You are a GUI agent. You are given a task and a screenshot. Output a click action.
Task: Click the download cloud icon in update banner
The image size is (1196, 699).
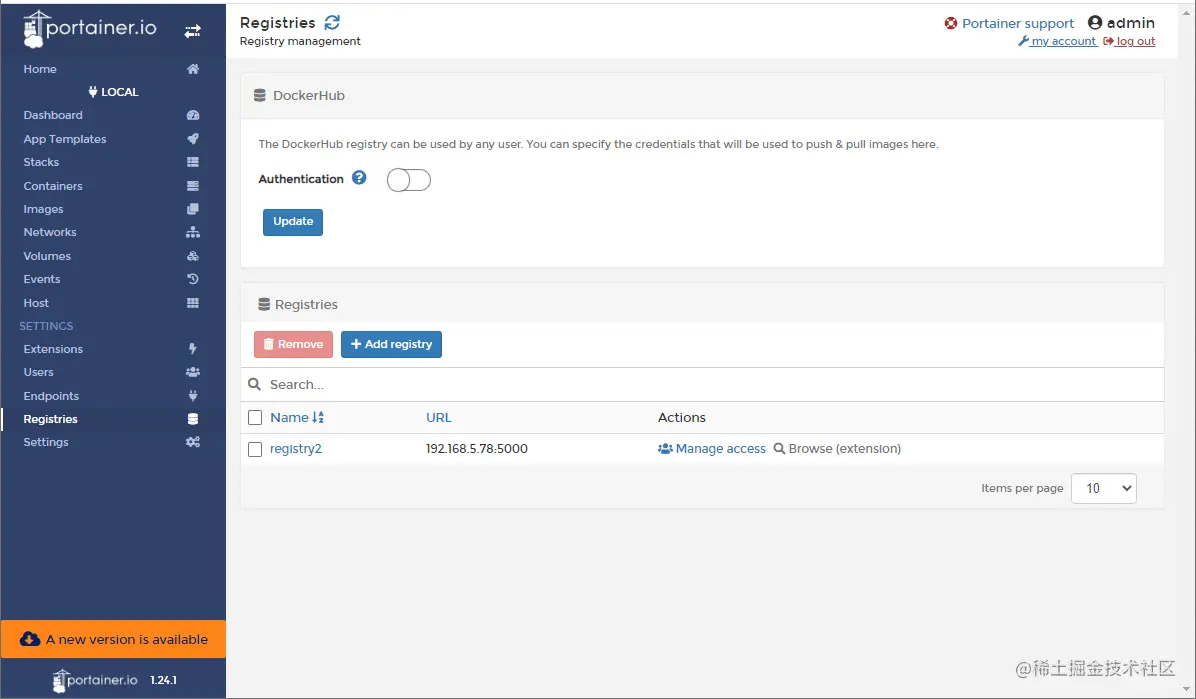click(x=30, y=639)
